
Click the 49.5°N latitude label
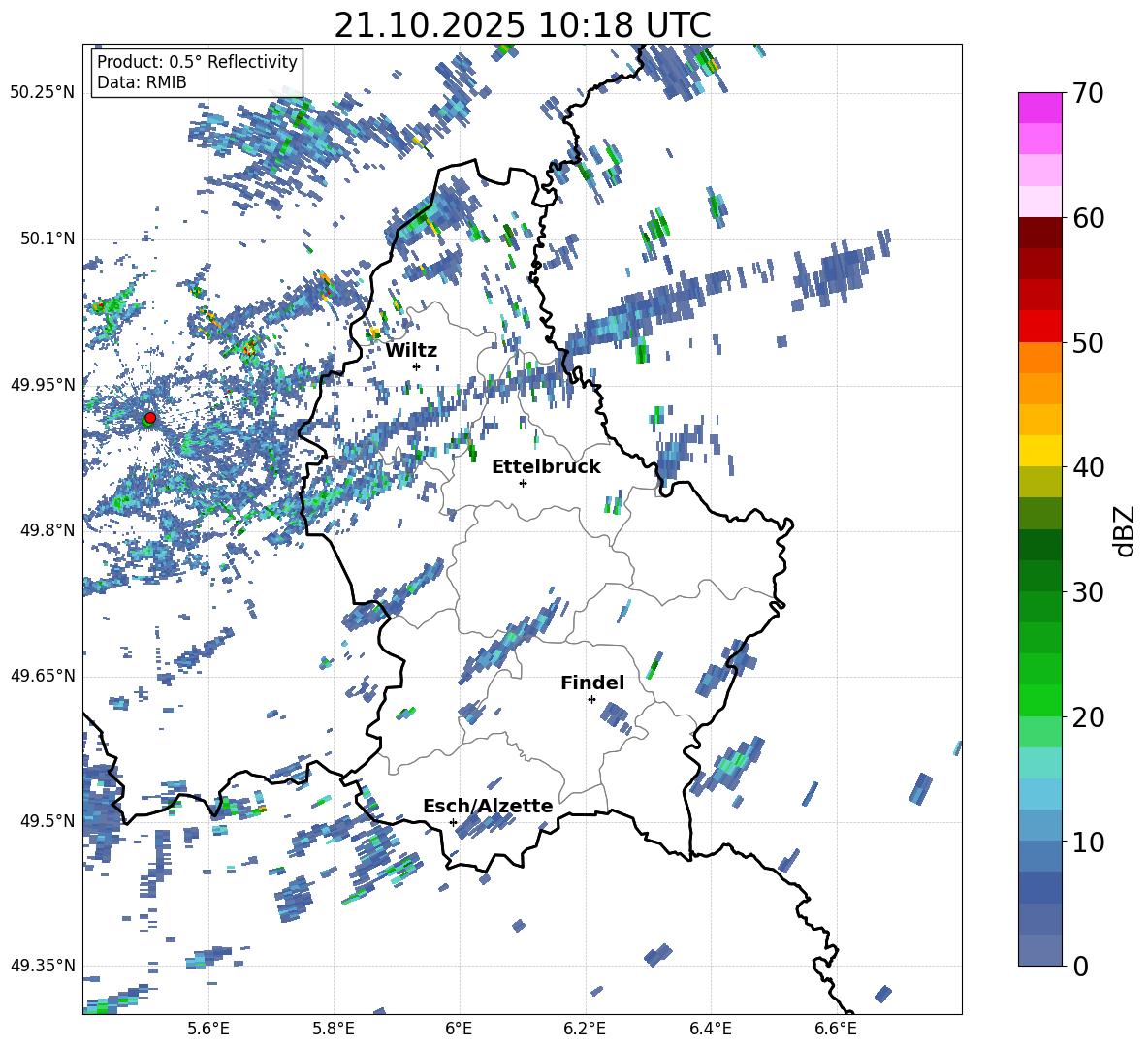click(x=47, y=821)
